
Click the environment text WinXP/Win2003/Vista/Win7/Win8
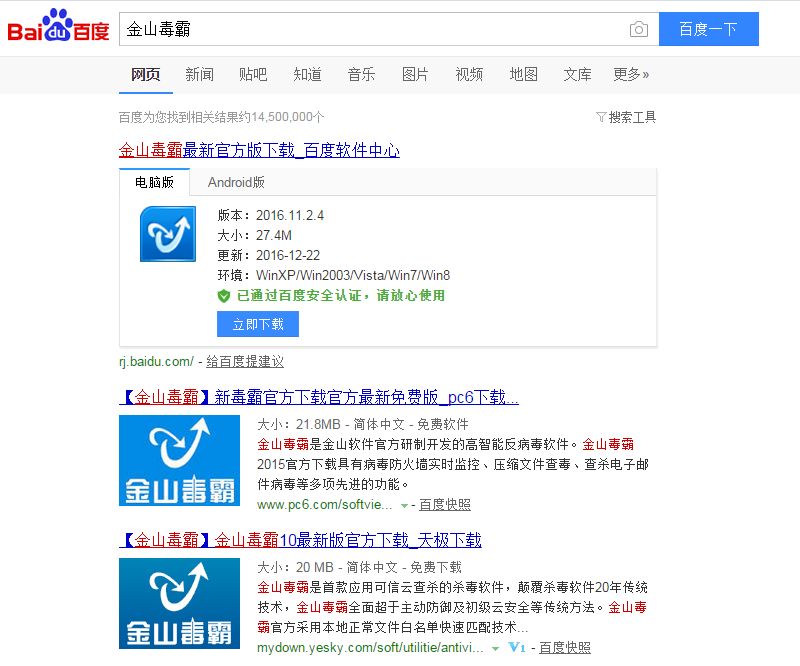click(353, 276)
